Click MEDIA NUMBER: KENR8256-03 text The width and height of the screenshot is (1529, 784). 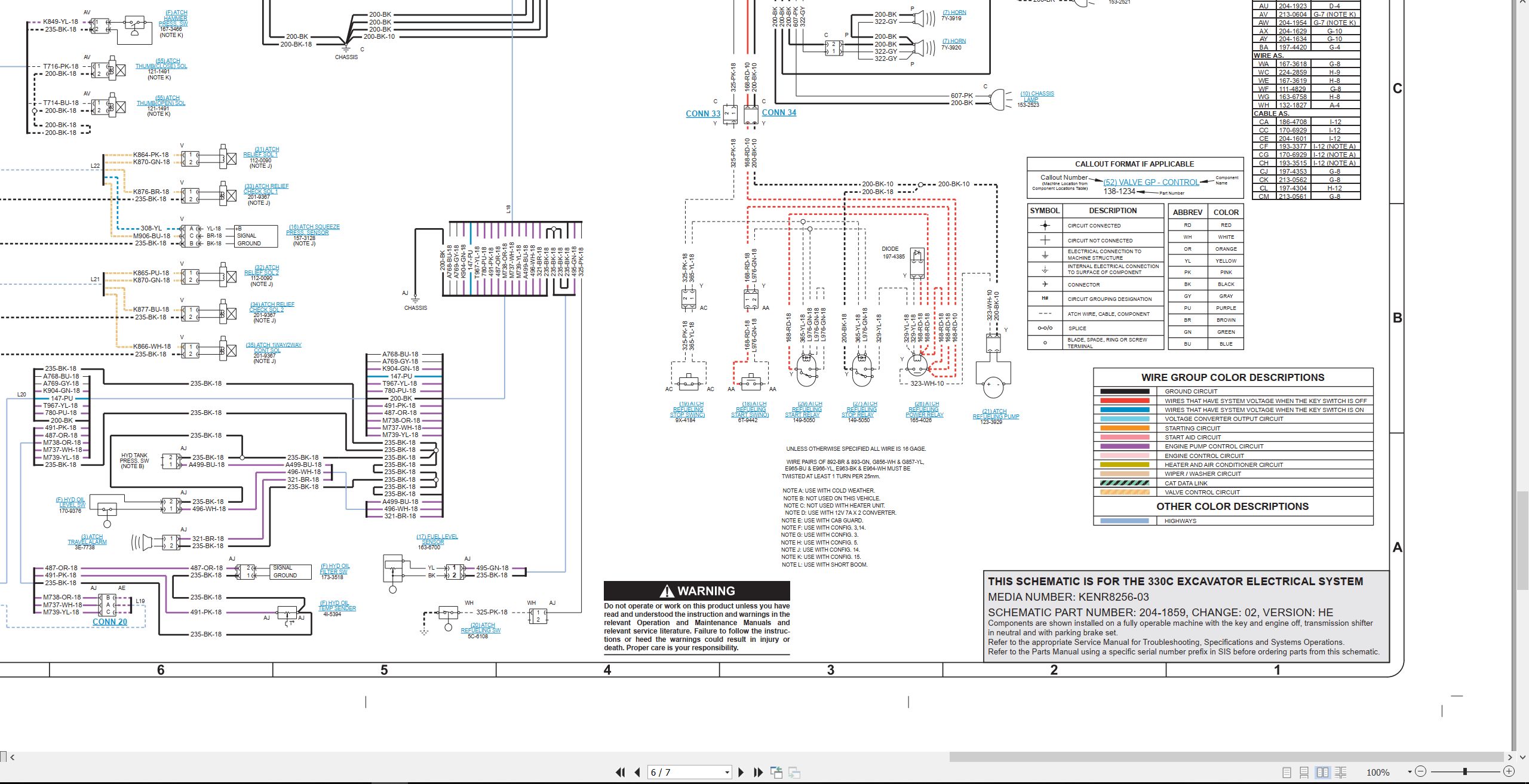(x=1069, y=597)
